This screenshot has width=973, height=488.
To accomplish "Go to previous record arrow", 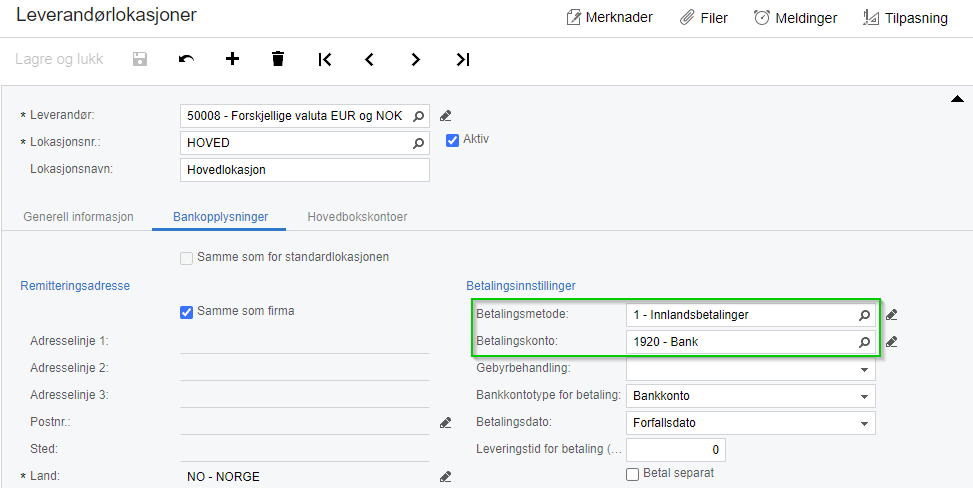I will click(370, 60).
